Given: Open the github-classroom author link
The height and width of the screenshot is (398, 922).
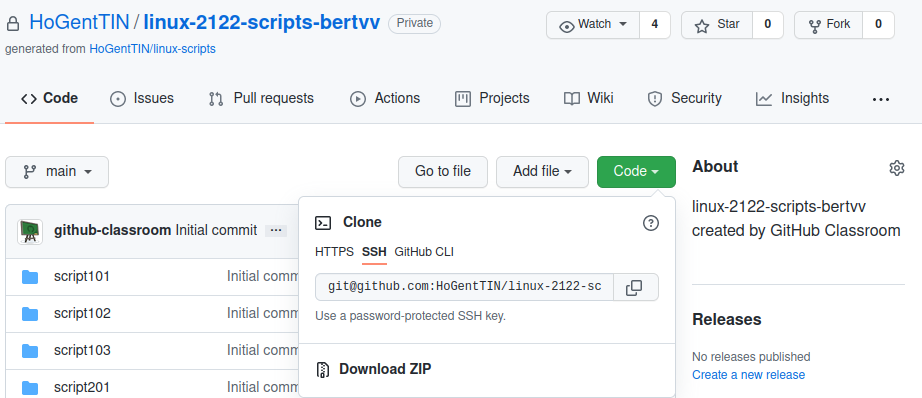Looking at the screenshot, I should pyautogui.click(x=112, y=230).
